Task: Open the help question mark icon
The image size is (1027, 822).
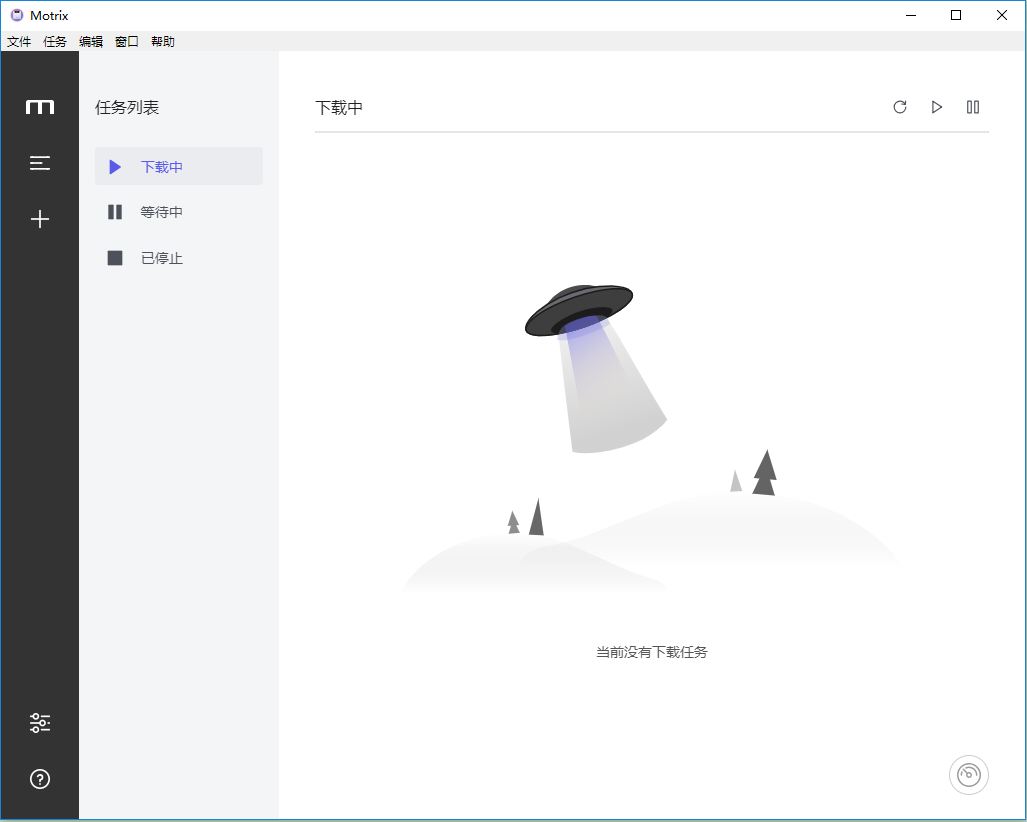Action: tap(40, 779)
